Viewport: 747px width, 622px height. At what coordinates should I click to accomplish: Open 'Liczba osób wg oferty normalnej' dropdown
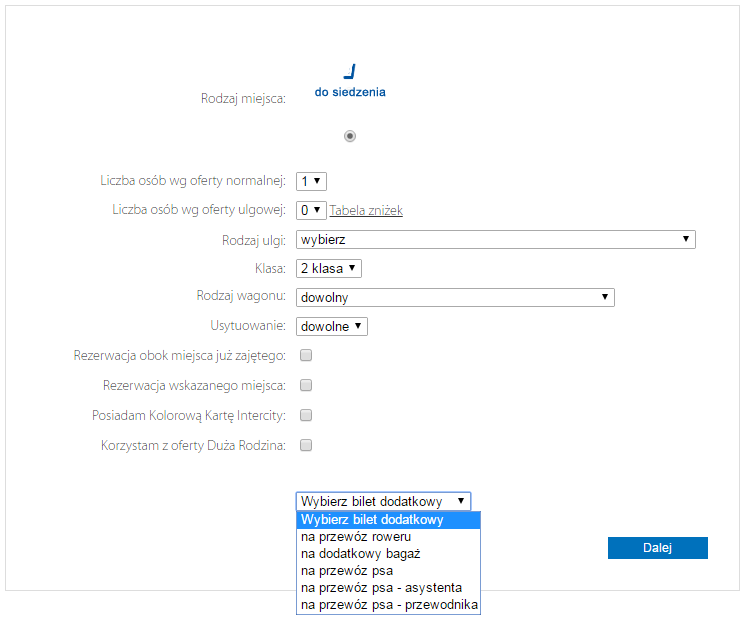(x=311, y=181)
